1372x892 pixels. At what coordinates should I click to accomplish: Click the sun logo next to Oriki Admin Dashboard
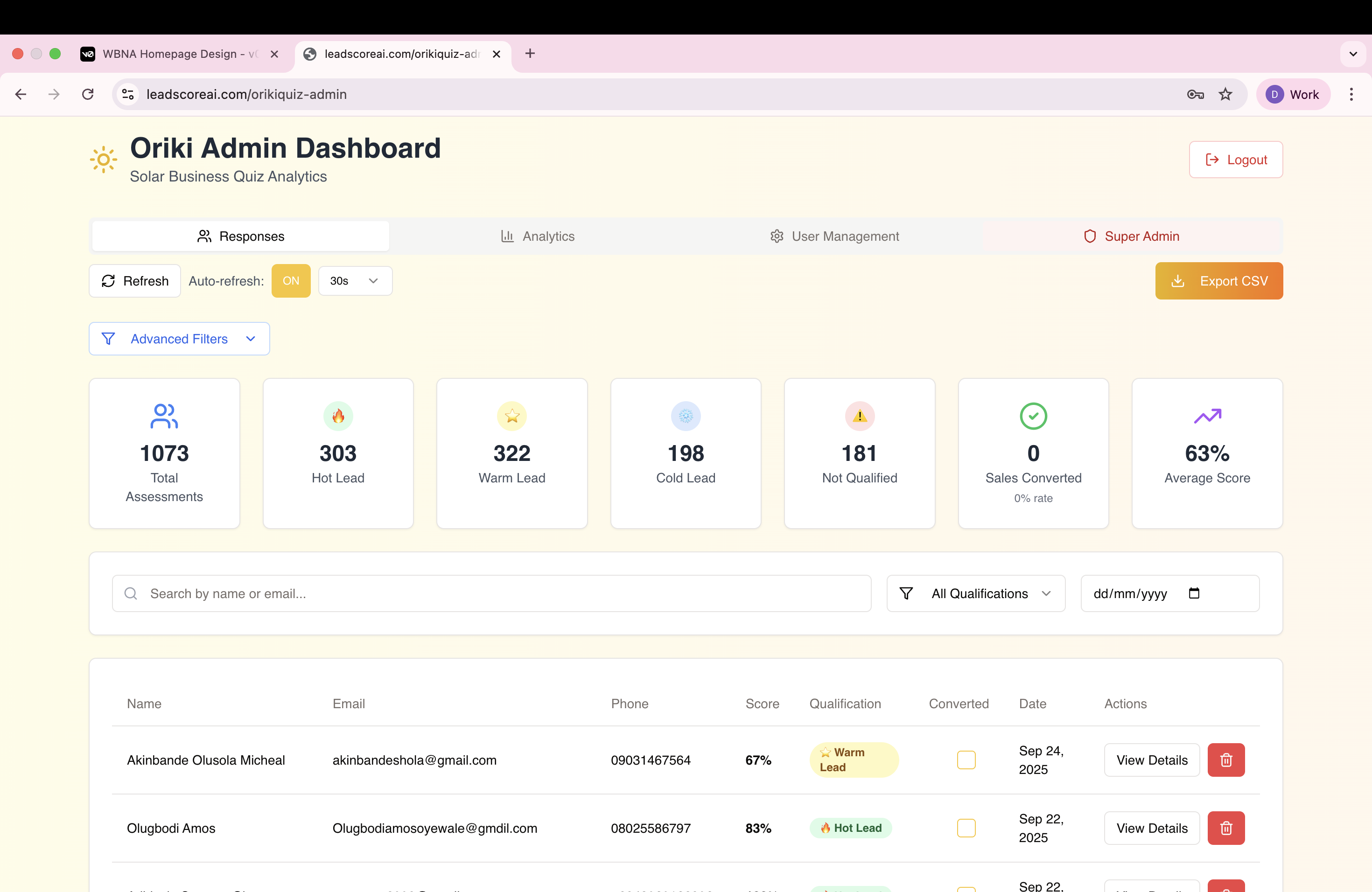(x=103, y=160)
